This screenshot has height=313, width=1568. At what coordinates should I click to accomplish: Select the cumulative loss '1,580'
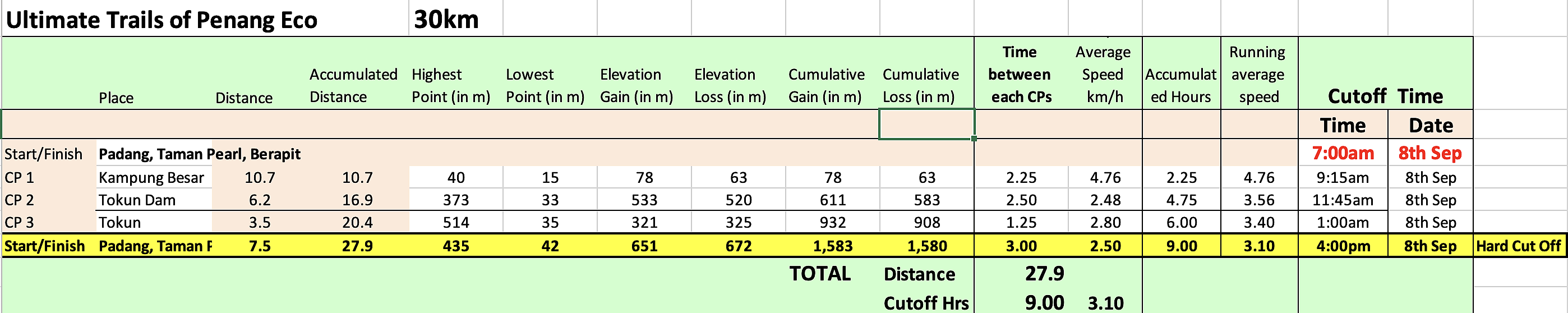[x=927, y=246]
